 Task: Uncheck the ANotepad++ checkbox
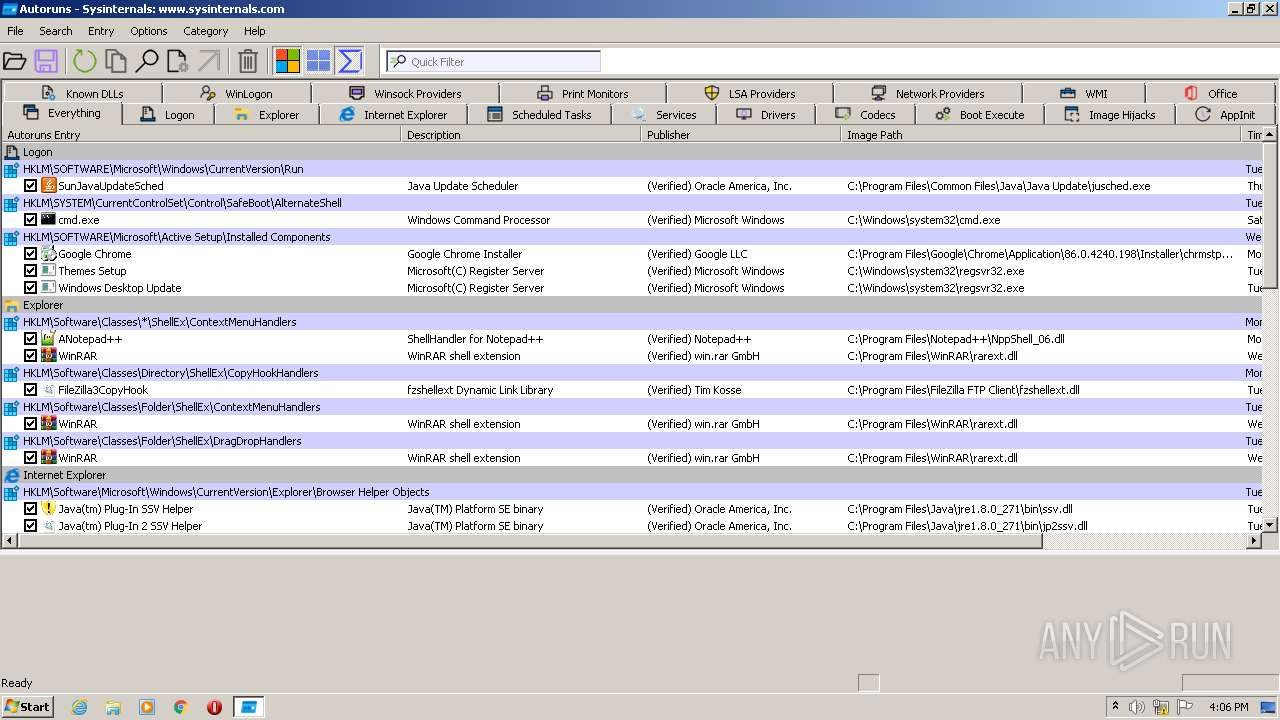[x=31, y=339]
